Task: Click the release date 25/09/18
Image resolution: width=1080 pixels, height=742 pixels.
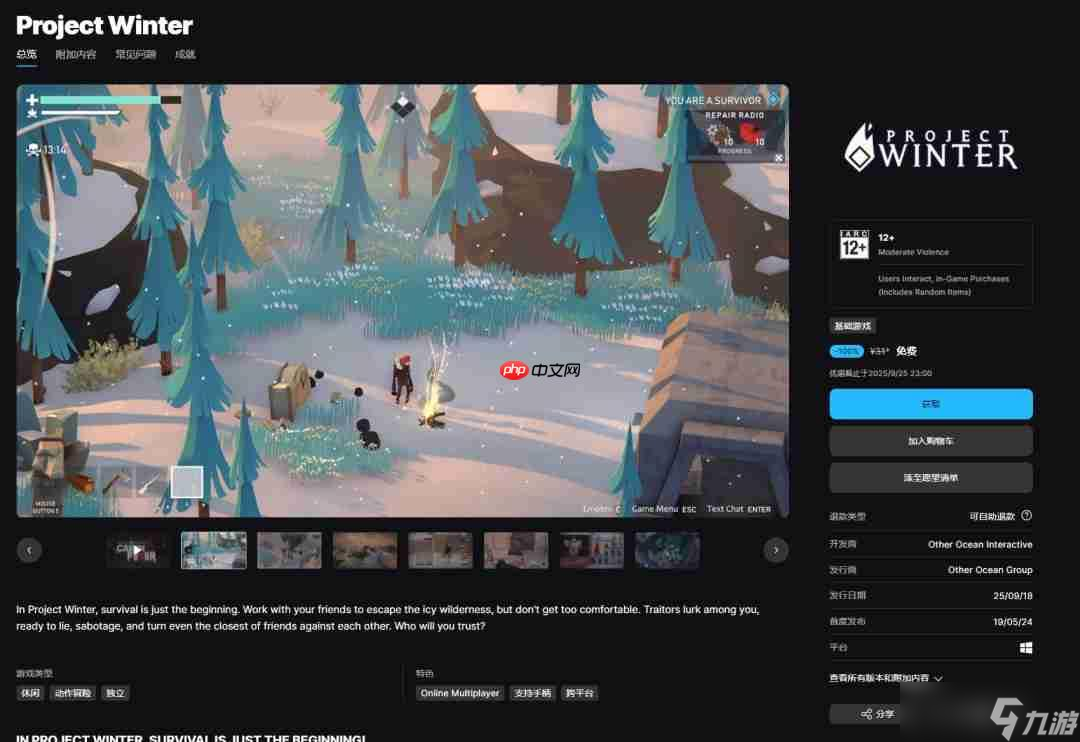Action: point(1012,596)
